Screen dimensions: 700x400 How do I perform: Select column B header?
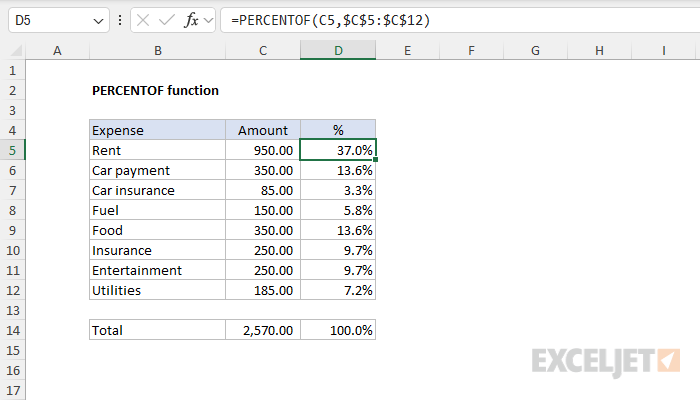click(158, 50)
